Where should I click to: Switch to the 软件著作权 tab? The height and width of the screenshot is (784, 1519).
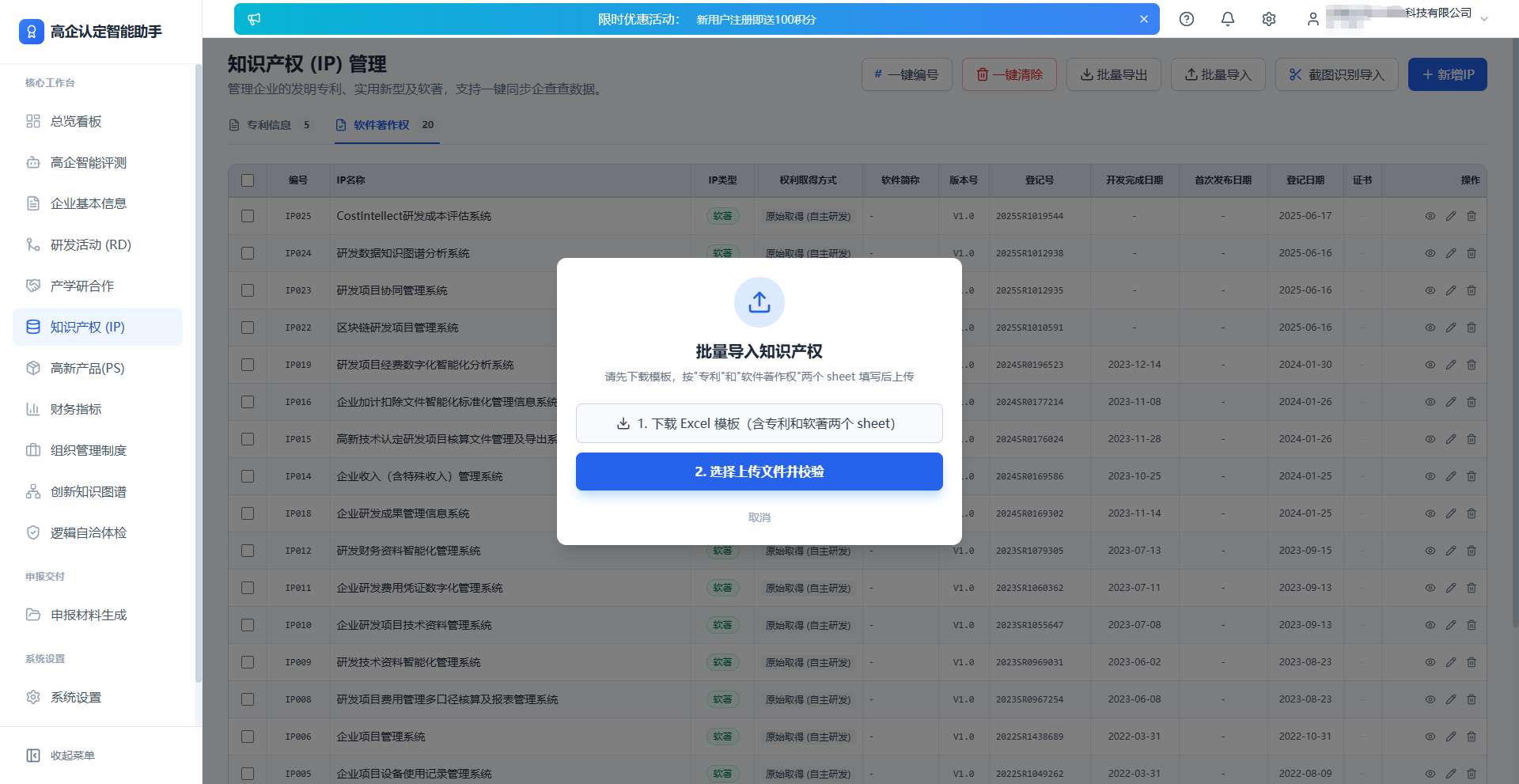[386, 125]
